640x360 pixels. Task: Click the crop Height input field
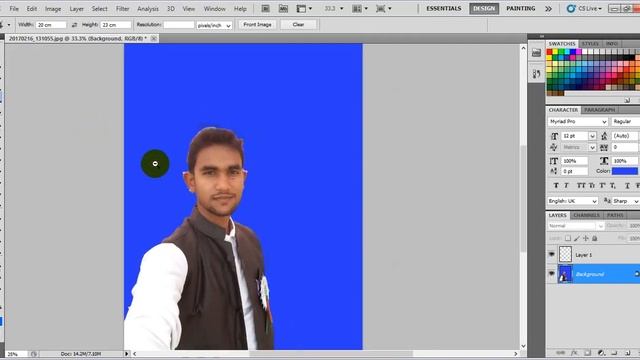[116, 25]
